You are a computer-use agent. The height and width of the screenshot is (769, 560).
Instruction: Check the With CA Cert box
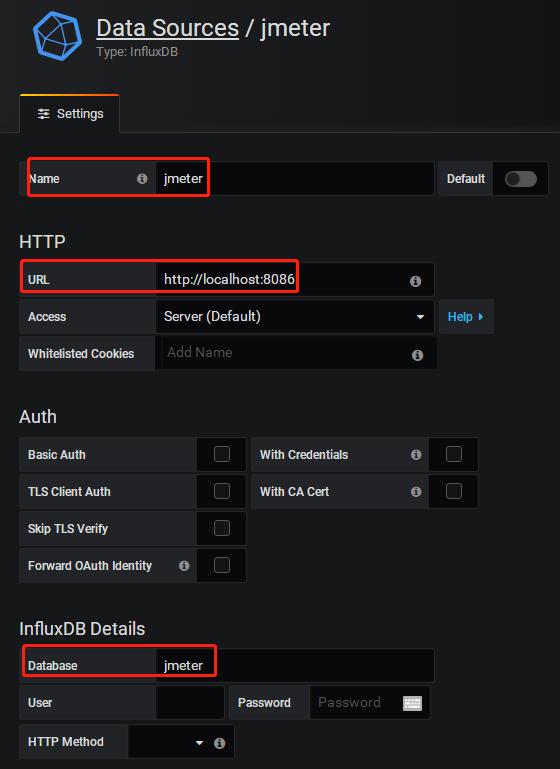point(454,491)
